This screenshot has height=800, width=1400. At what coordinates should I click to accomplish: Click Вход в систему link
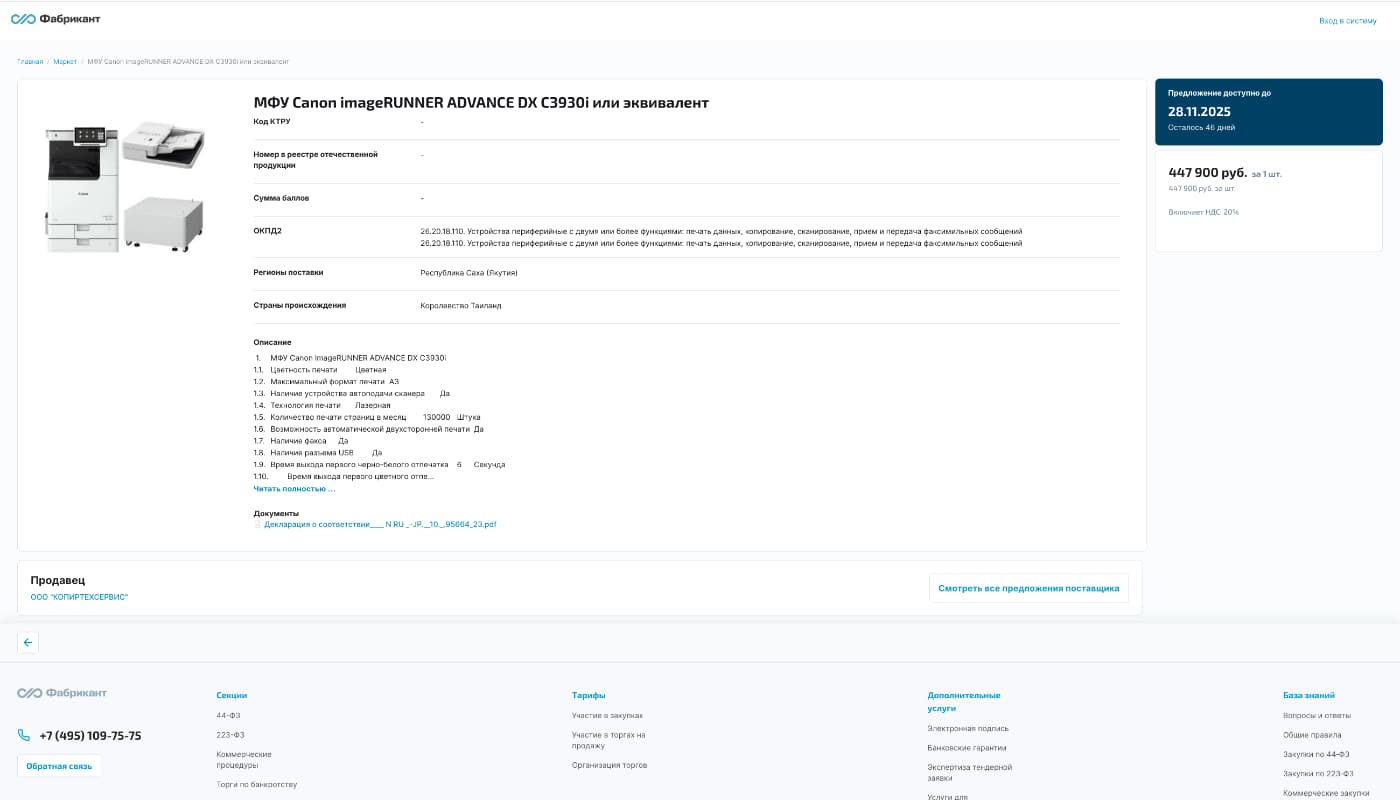[1347, 20]
